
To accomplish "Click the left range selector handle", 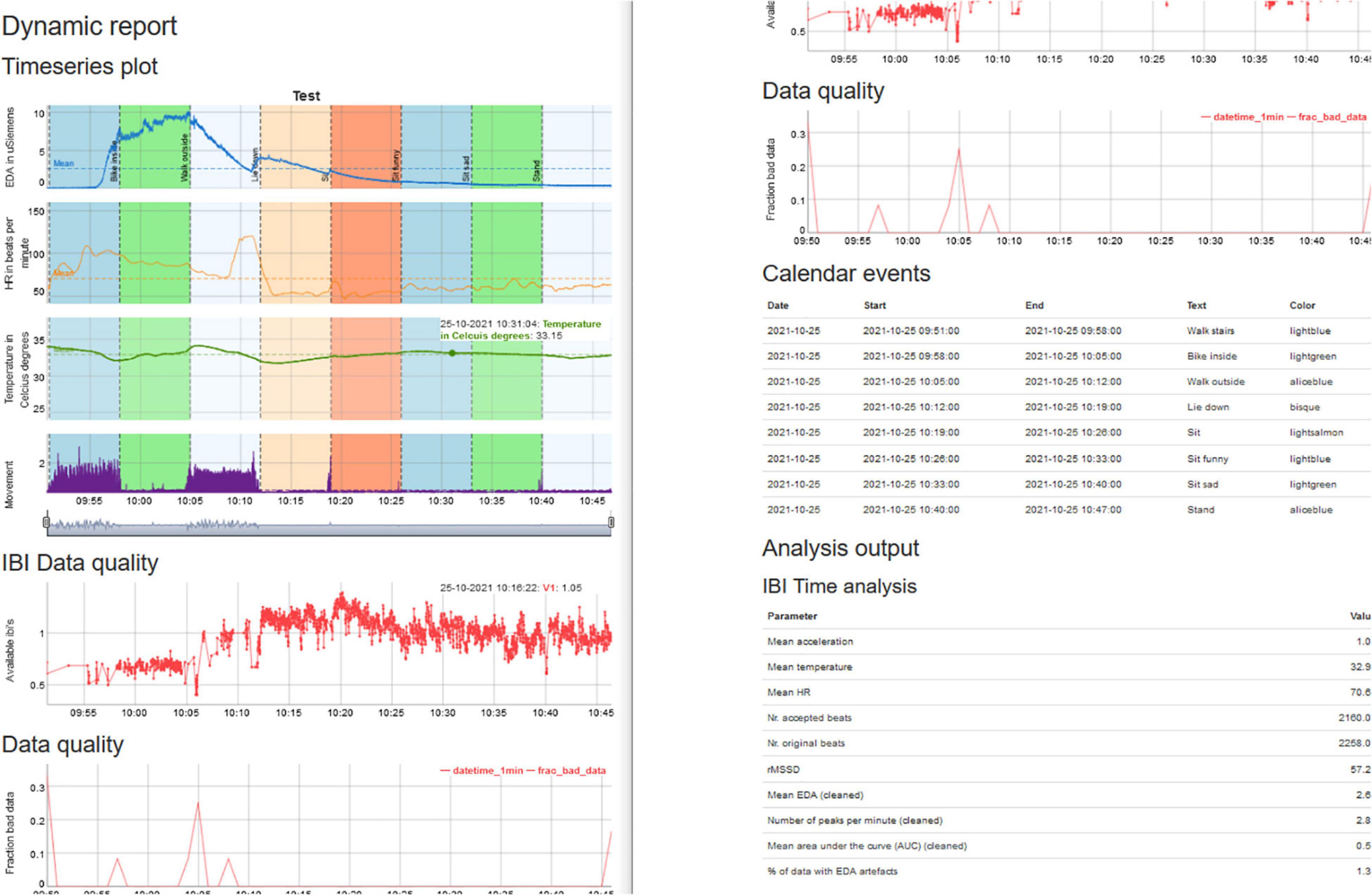I will click(x=46, y=522).
